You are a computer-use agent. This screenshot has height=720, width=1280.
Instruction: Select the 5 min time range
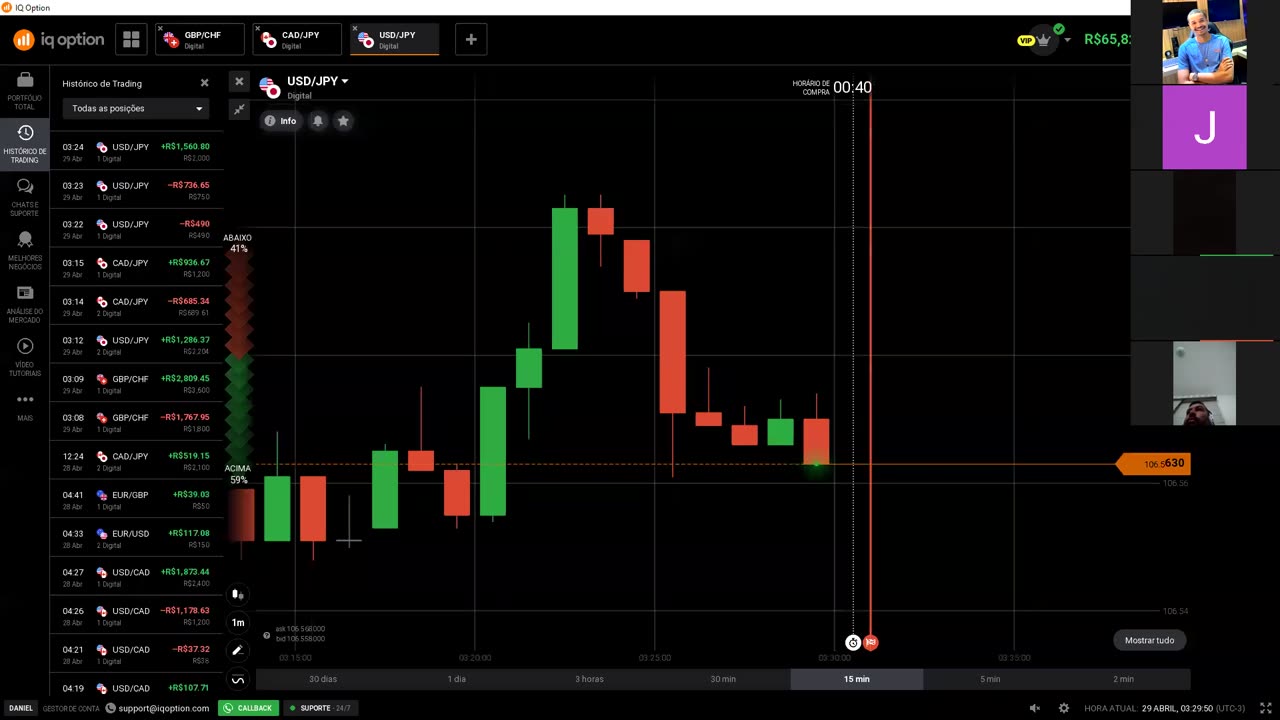990,679
